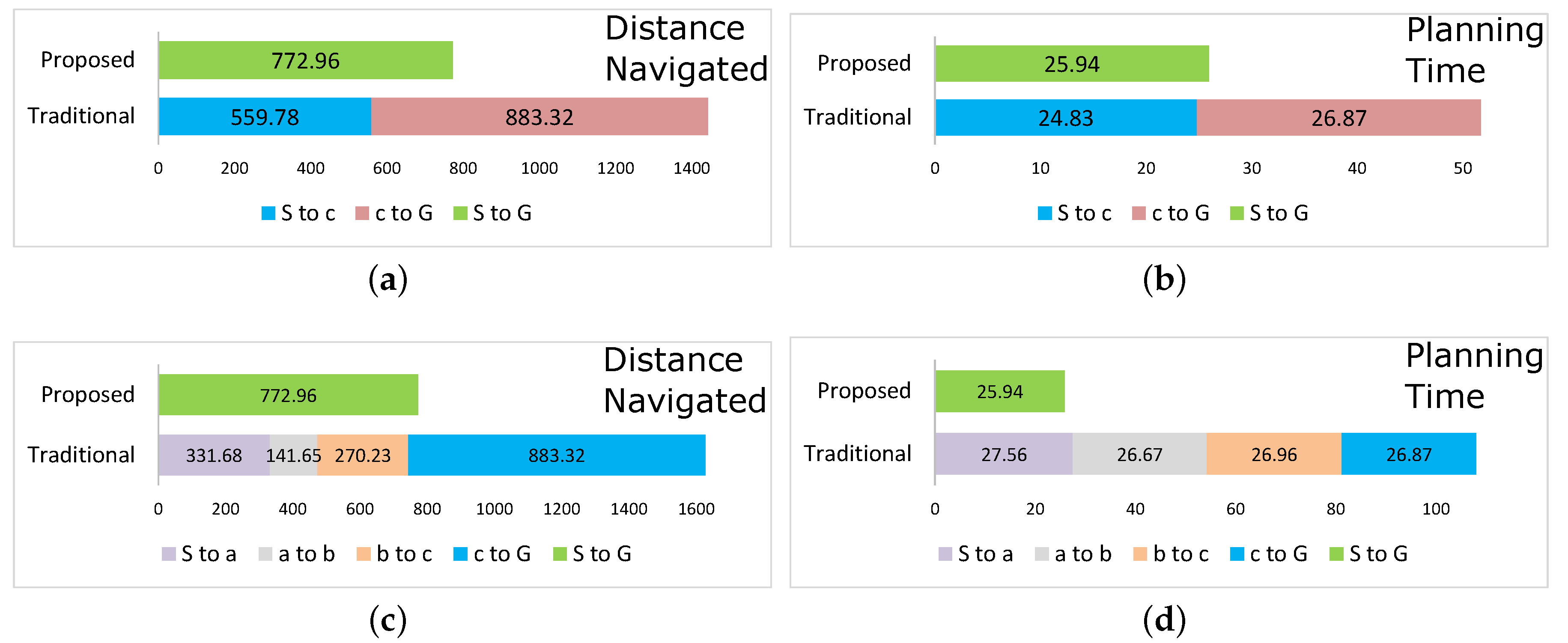1568x643 pixels.
Task: Select the orange 270.23 bar segment
Action: 363,455
